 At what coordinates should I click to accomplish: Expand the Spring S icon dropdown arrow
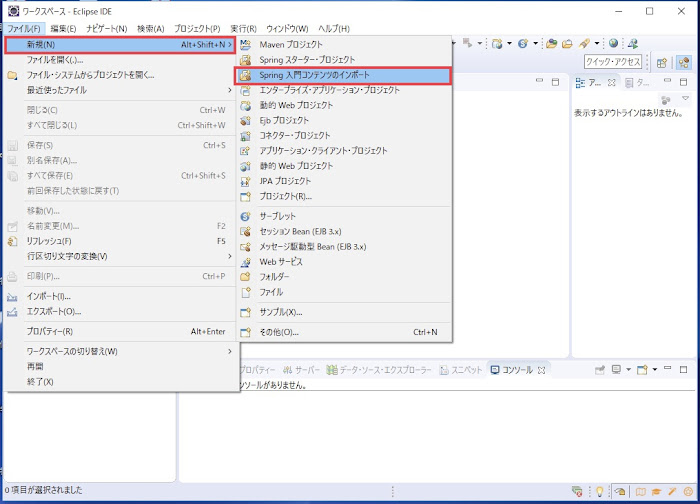point(535,43)
